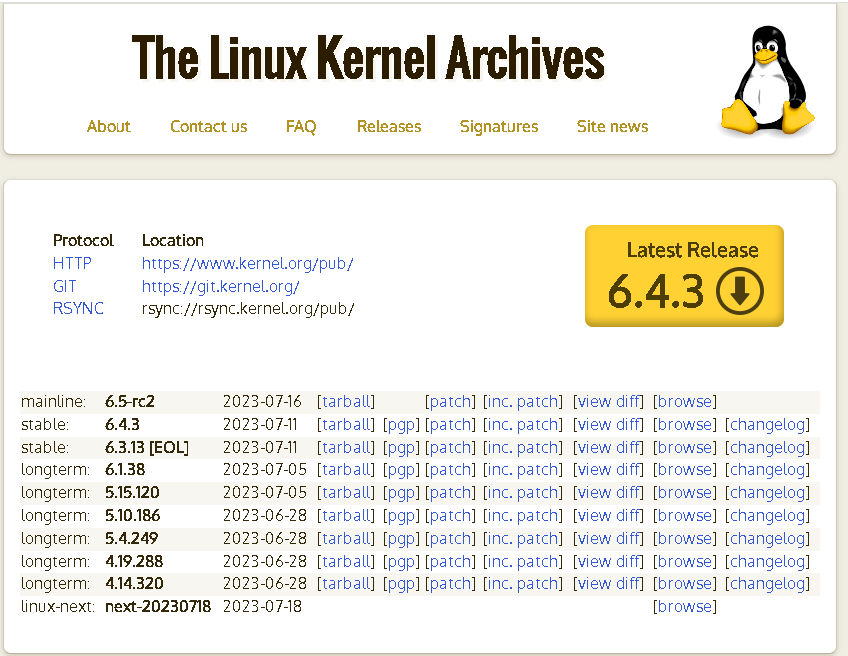Visit https://git.kernel.org/ location
The height and width of the screenshot is (656, 848).
pyautogui.click(x=220, y=286)
